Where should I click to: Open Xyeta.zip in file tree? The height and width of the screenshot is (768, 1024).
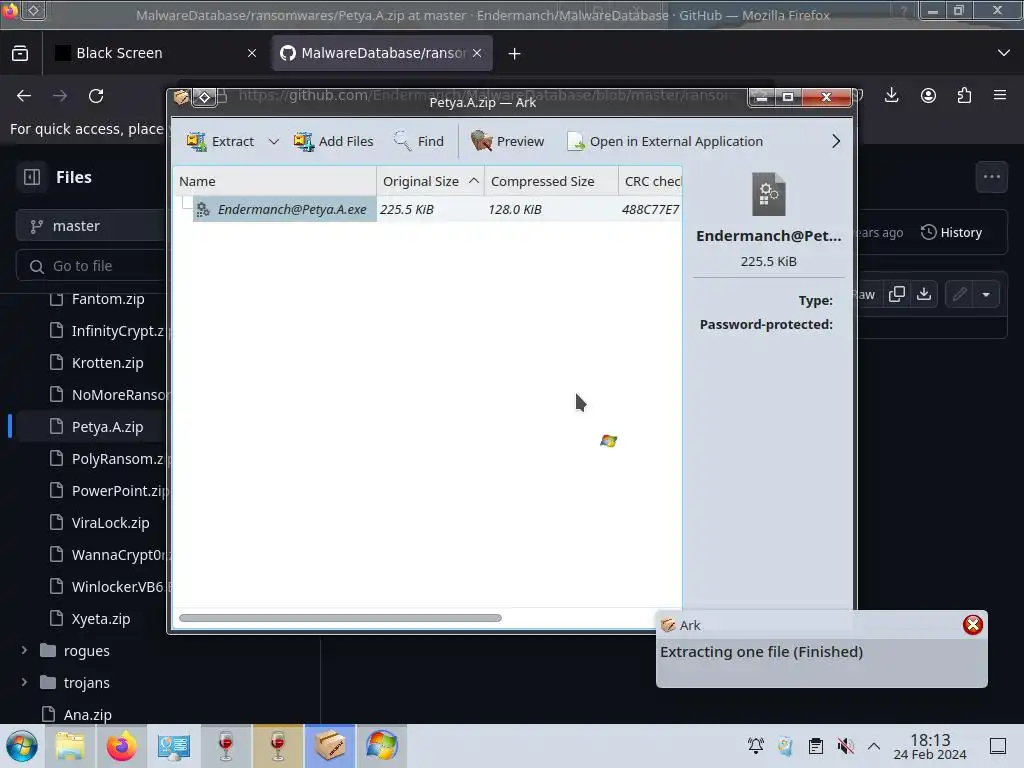pos(101,619)
